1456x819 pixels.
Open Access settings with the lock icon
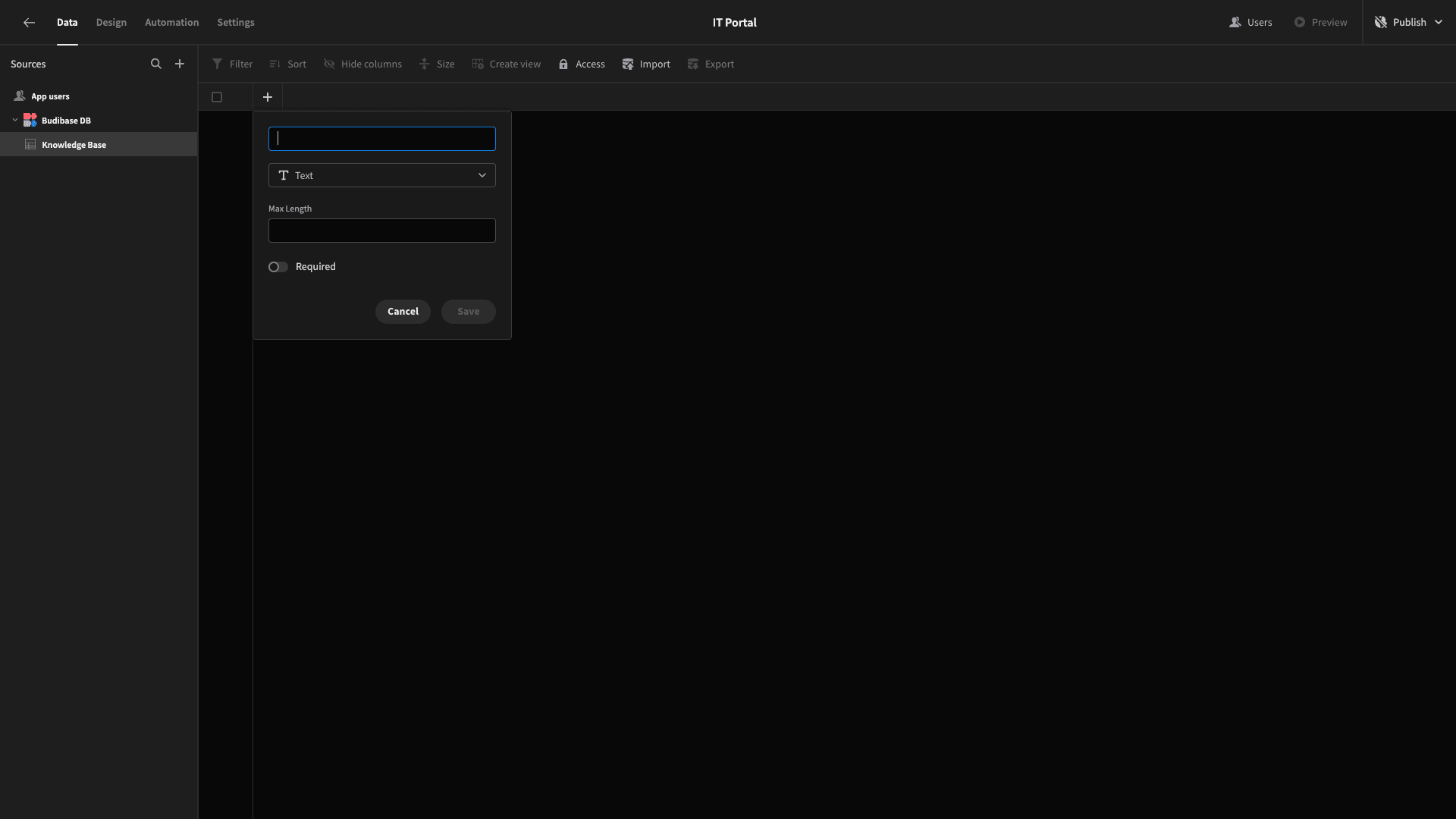(582, 64)
